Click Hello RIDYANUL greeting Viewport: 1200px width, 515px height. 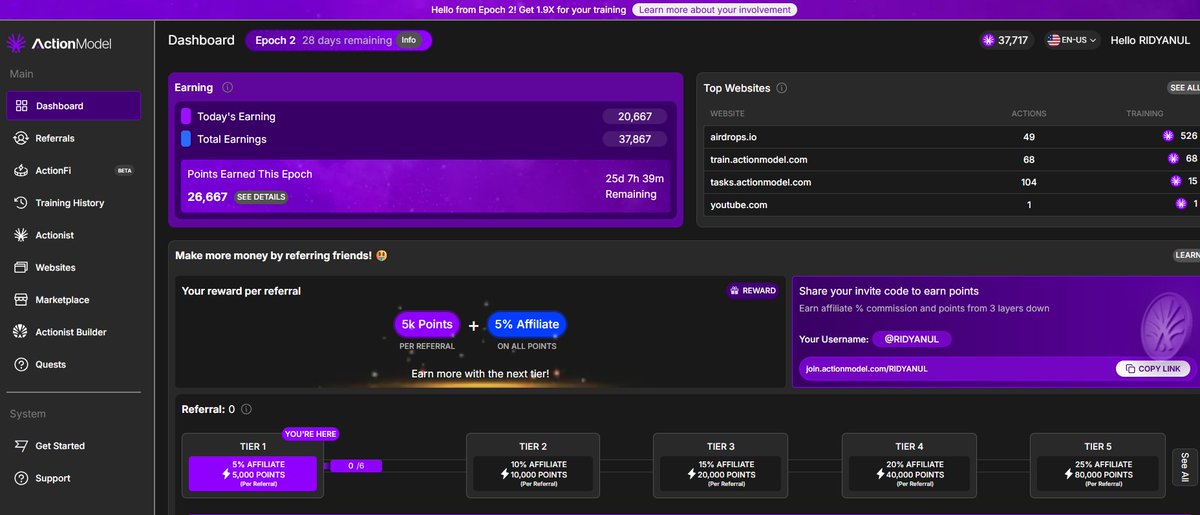tap(1150, 40)
